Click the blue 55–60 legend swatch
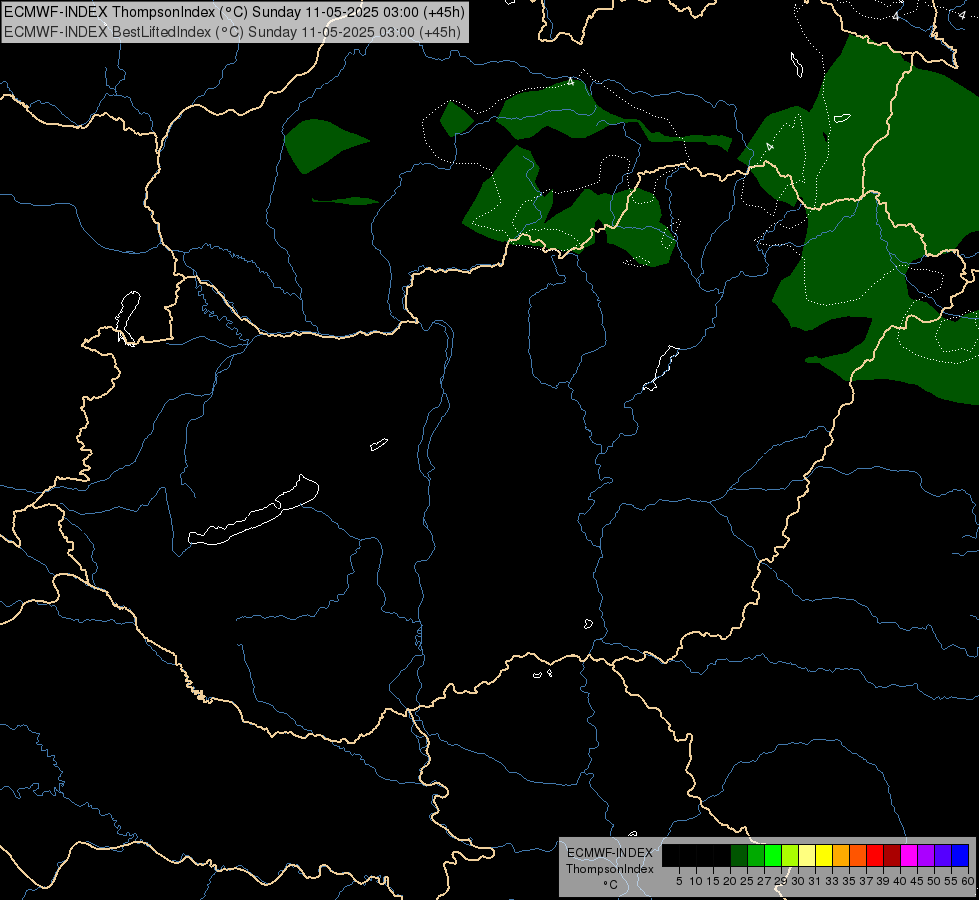This screenshot has height=900, width=979. 960,856
